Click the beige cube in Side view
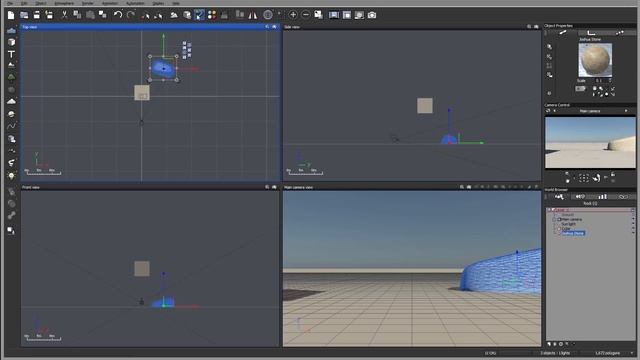640x360 pixels. [425, 106]
